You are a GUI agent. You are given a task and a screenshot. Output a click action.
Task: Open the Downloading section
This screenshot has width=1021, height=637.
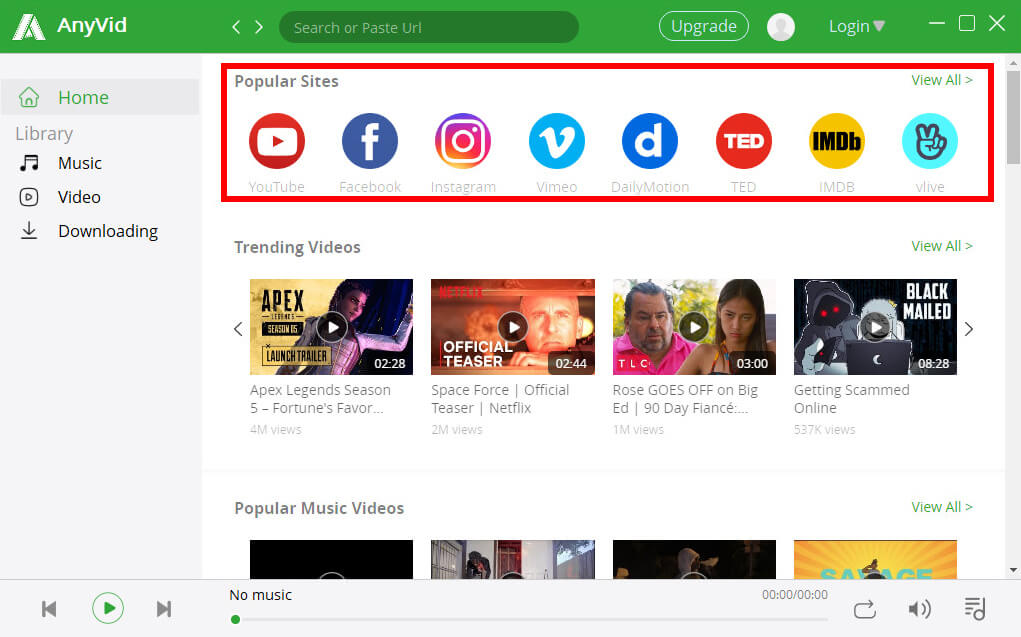tap(89, 231)
